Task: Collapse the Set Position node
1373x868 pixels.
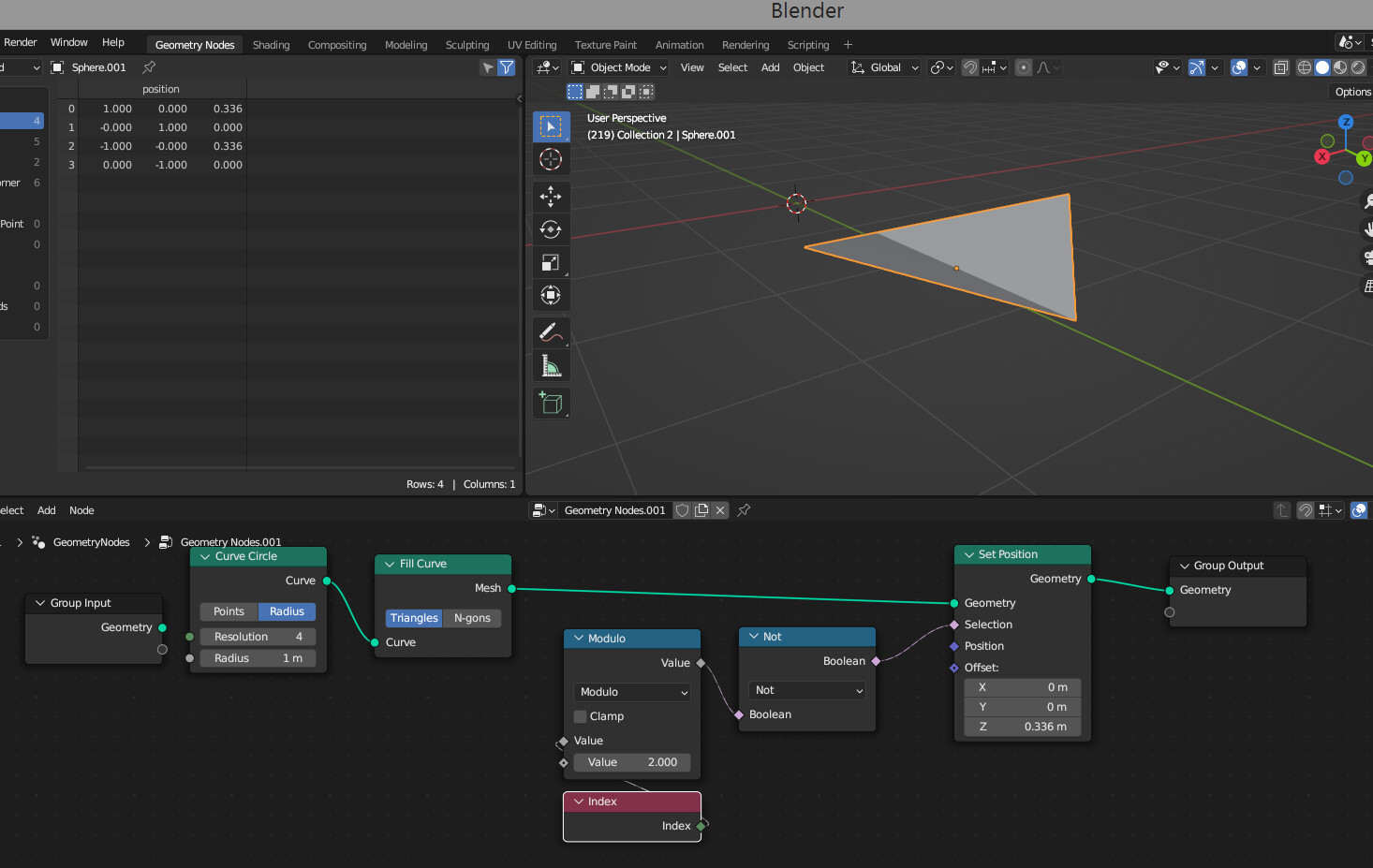Action: (x=969, y=554)
